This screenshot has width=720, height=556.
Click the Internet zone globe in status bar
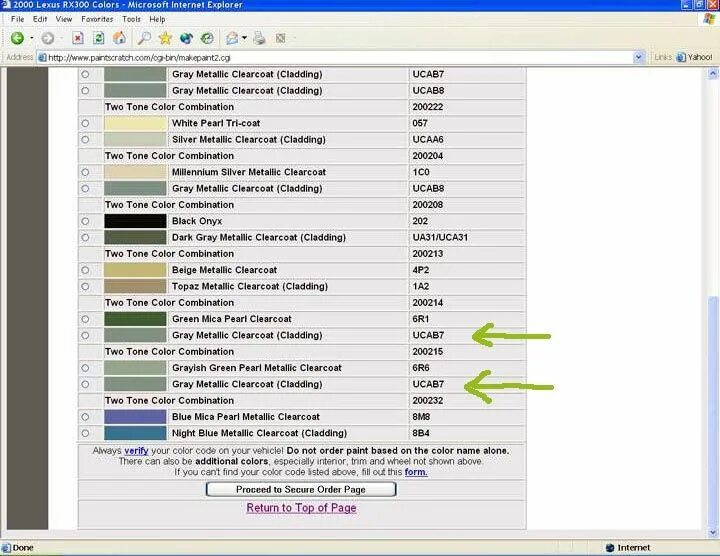610,547
